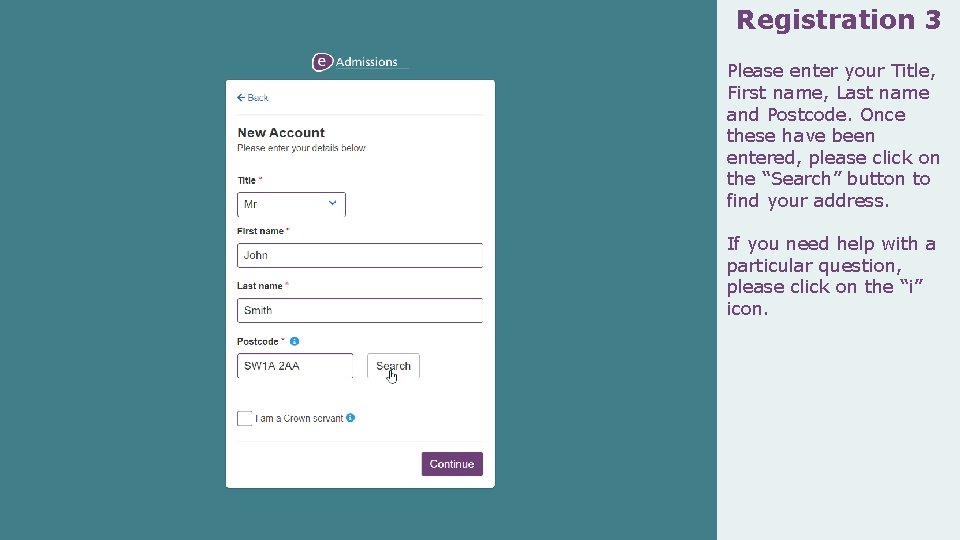This screenshot has width=960, height=540.
Task: Click the New Account heading
Action: pos(281,132)
